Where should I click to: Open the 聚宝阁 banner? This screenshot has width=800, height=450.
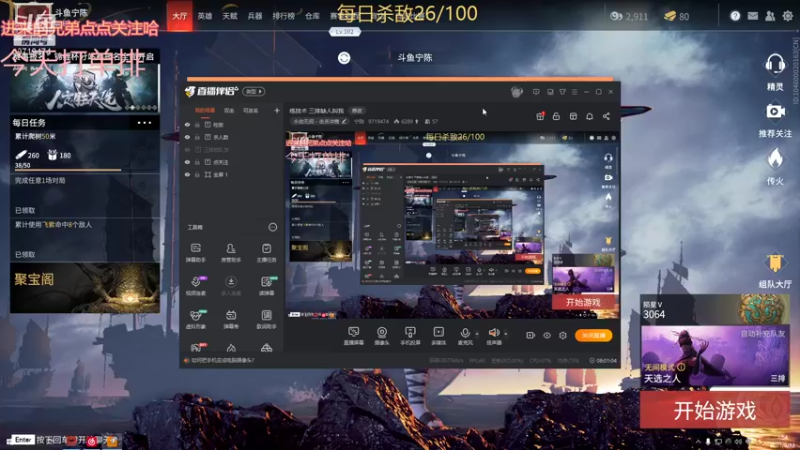coord(85,288)
